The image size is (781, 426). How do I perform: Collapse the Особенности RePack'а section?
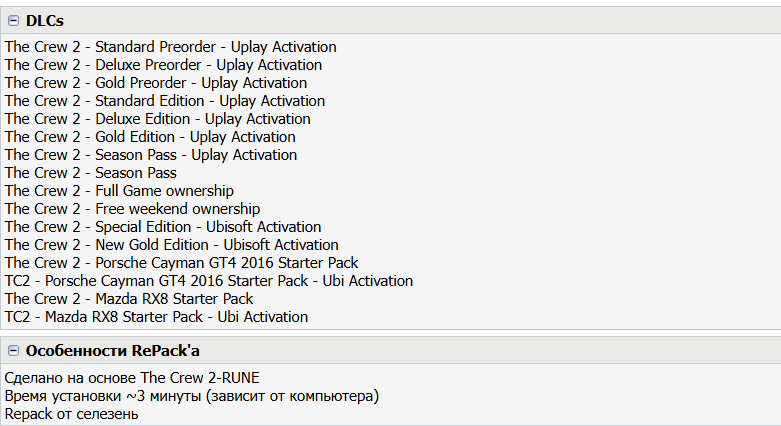pyautogui.click(x=13, y=351)
